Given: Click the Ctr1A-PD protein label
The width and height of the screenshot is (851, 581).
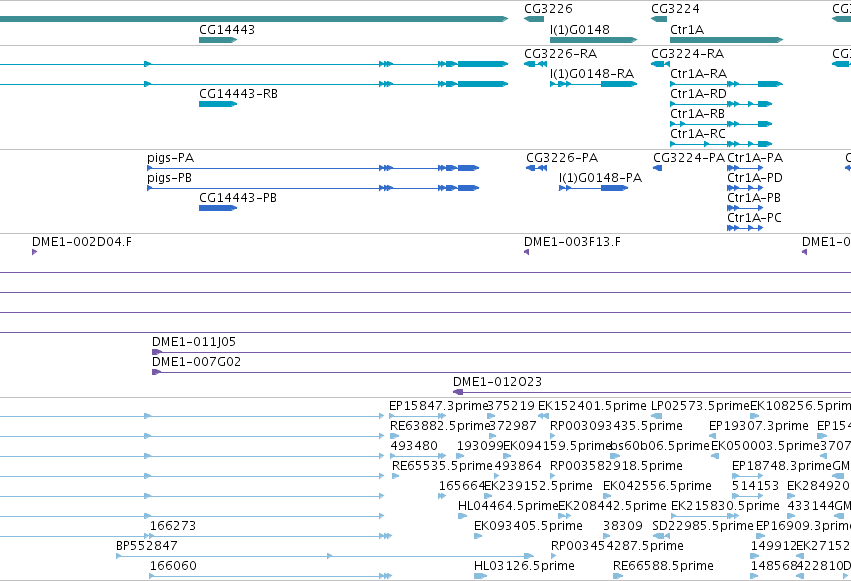Looking at the screenshot, I should coord(755,178).
